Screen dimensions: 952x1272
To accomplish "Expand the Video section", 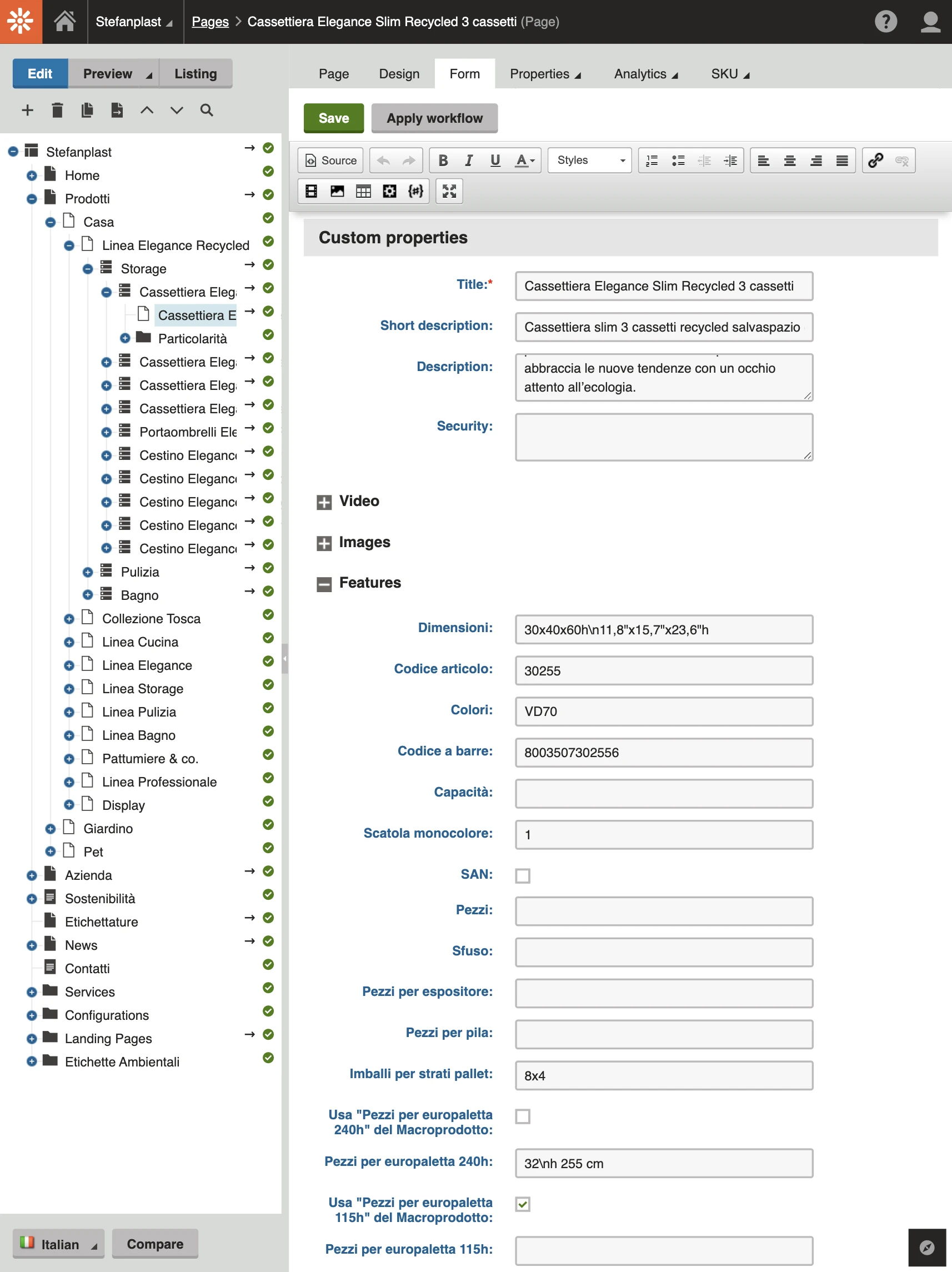I will coord(324,502).
